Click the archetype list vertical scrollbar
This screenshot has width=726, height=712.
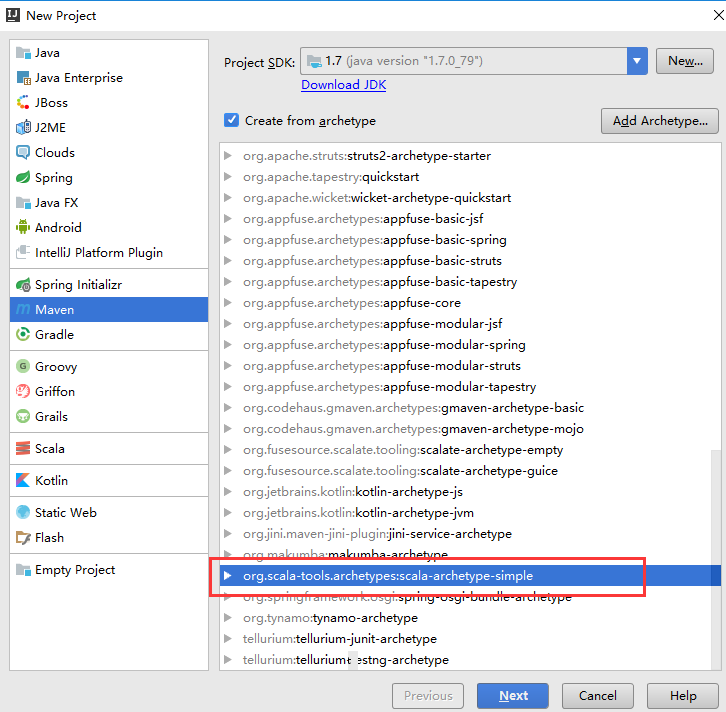pos(716,559)
